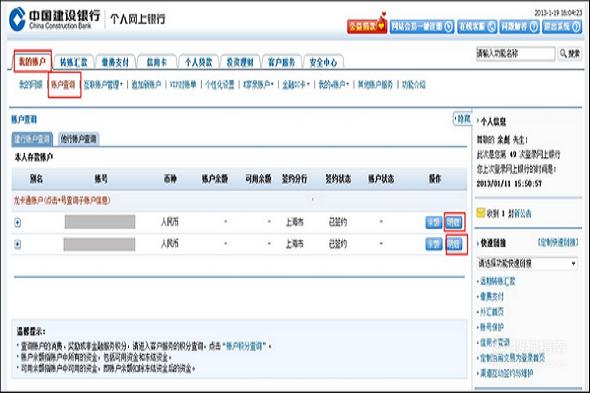Click the 缴费支付 quick link in the sidebar
The width and height of the screenshot is (590, 393).
(x=491, y=297)
